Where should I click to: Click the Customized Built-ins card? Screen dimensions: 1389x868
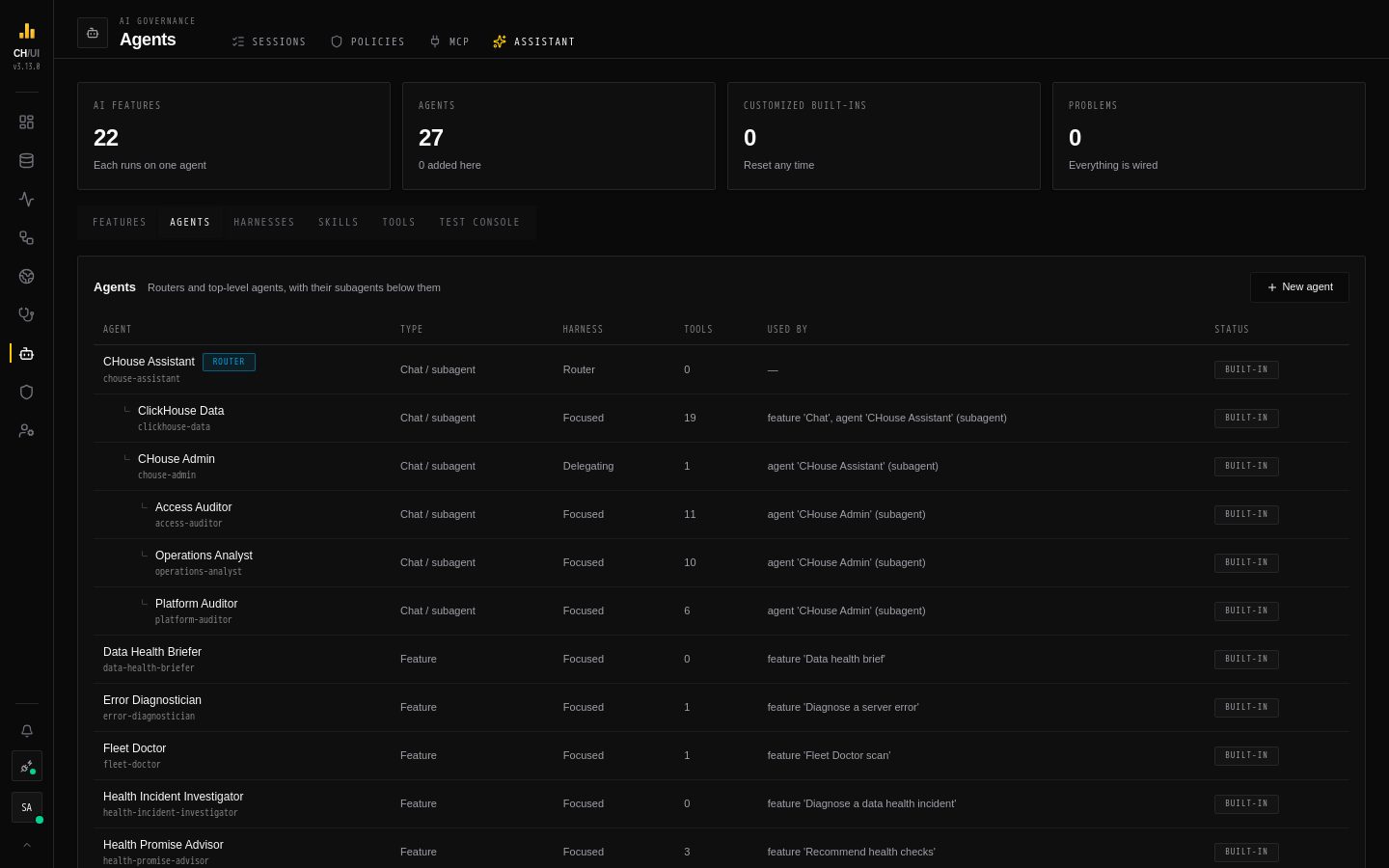[x=884, y=136]
